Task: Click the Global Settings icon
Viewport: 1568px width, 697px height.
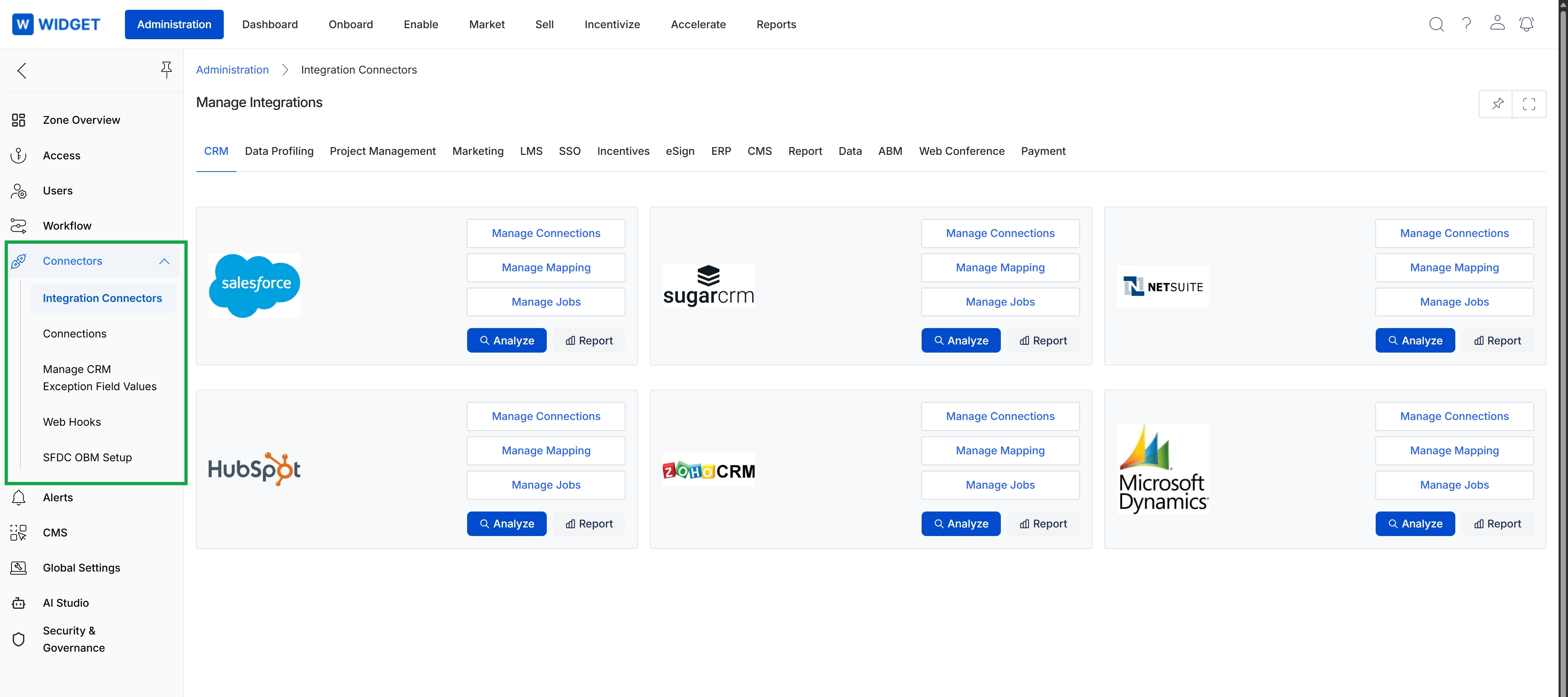Action: [18, 568]
